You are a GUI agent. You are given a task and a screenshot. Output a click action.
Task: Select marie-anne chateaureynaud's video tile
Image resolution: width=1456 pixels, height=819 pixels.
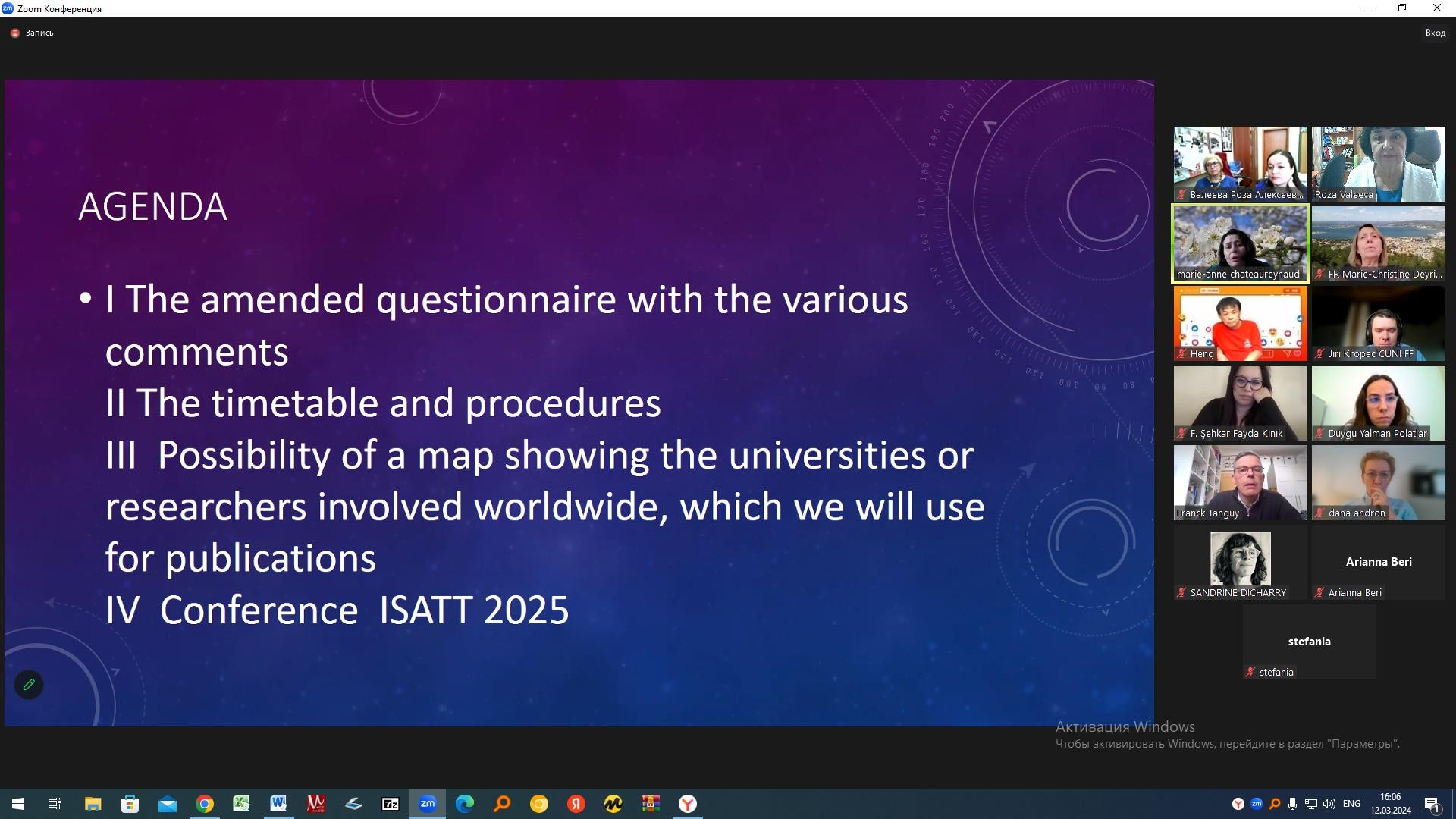coord(1241,243)
